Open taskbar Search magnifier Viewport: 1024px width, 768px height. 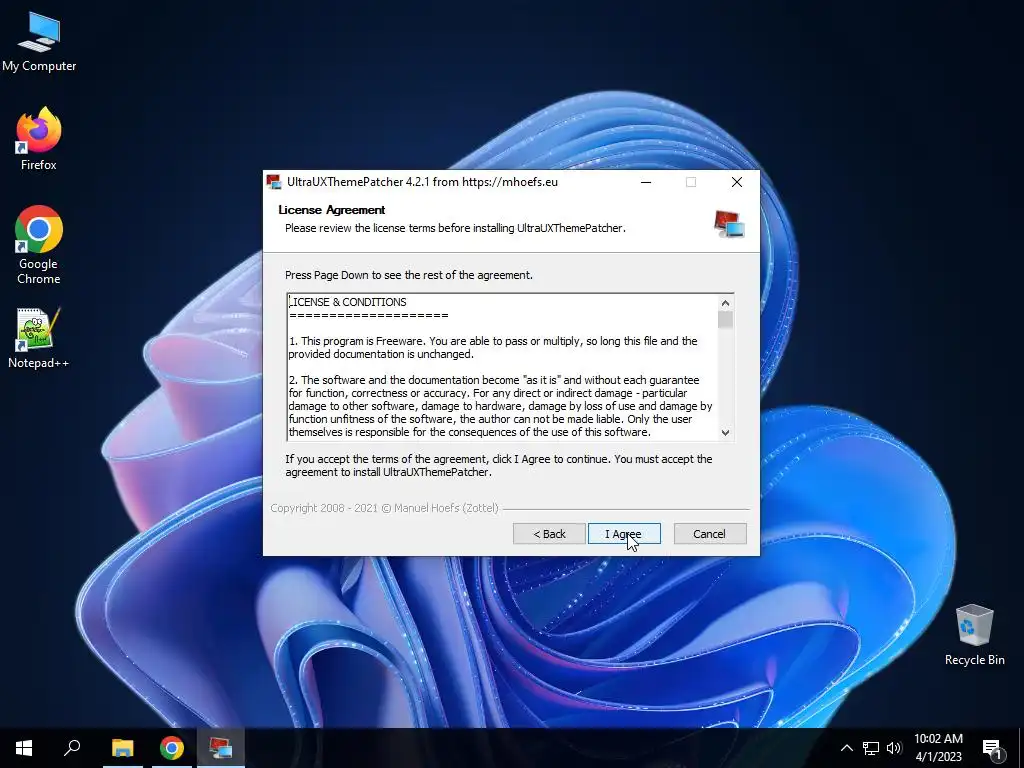click(72, 748)
